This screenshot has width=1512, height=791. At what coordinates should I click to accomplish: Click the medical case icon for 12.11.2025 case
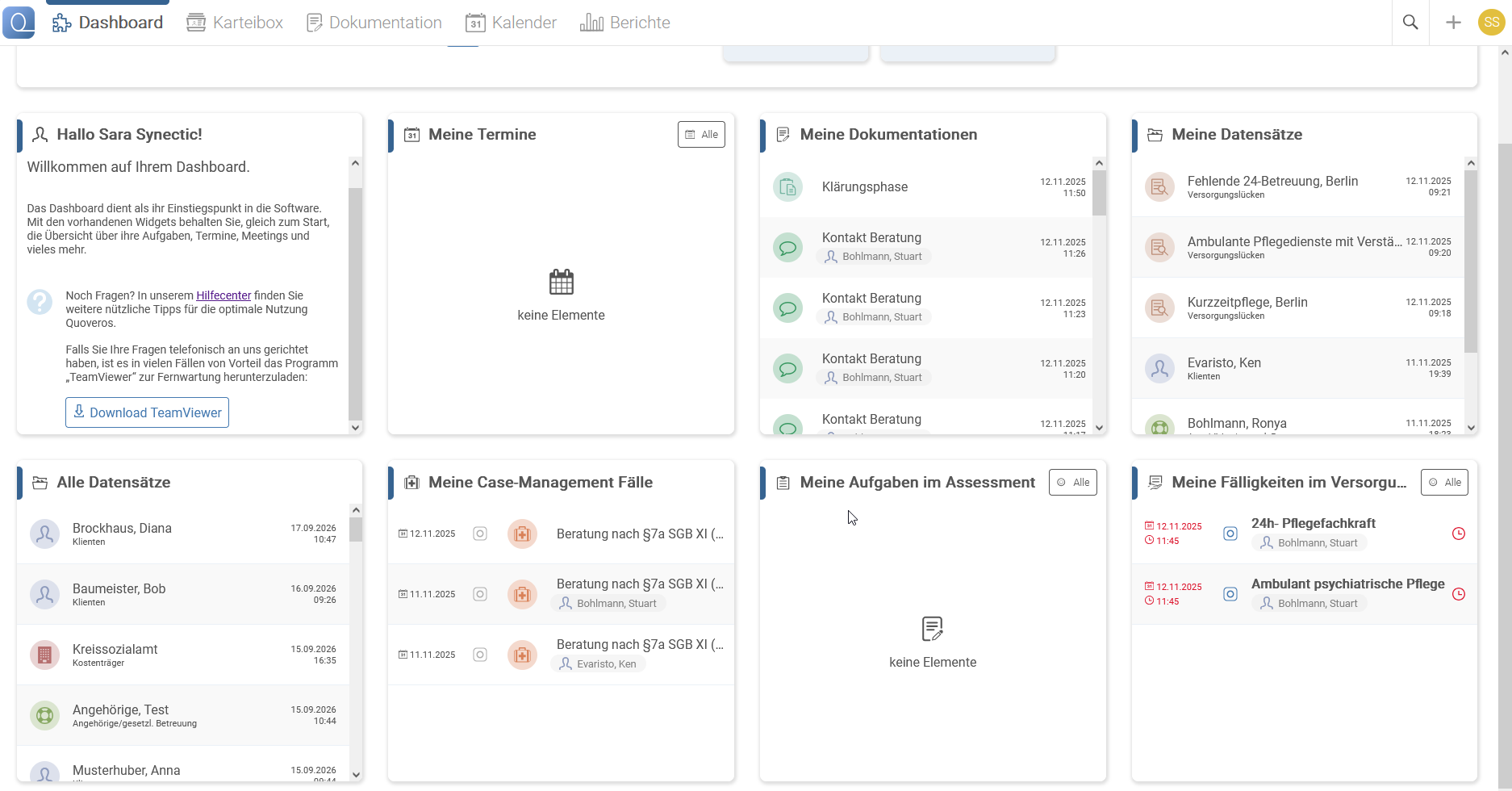coord(522,534)
